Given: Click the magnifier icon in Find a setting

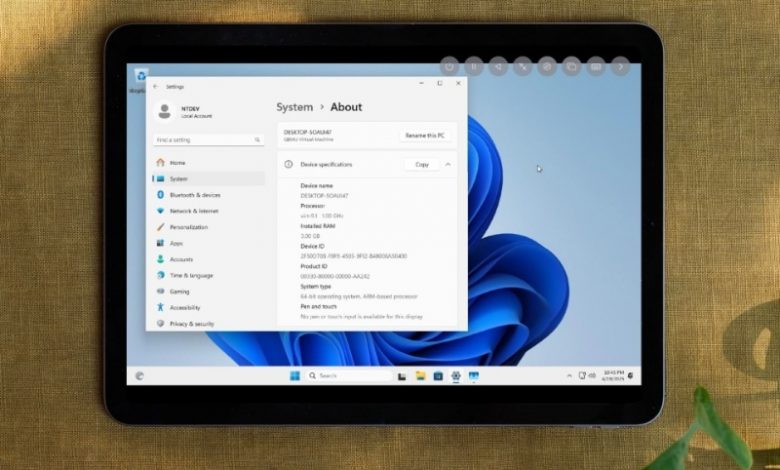Looking at the screenshot, I should tap(257, 140).
